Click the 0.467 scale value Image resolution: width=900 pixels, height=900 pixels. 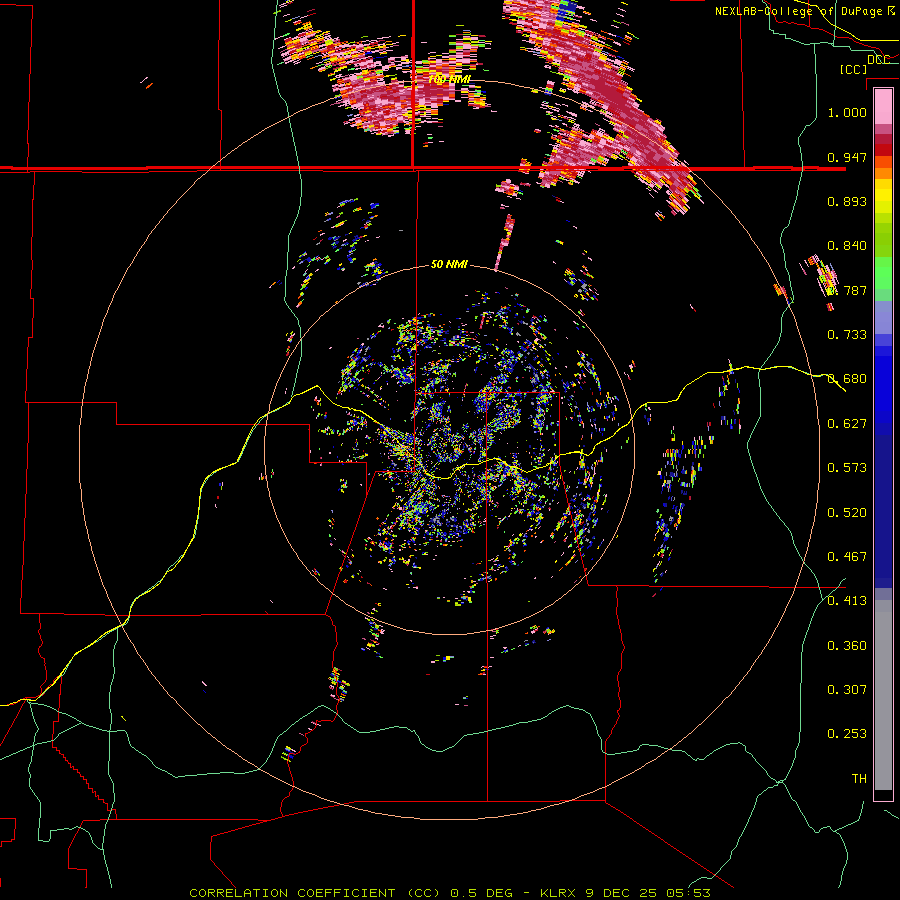click(x=847, y=557)
